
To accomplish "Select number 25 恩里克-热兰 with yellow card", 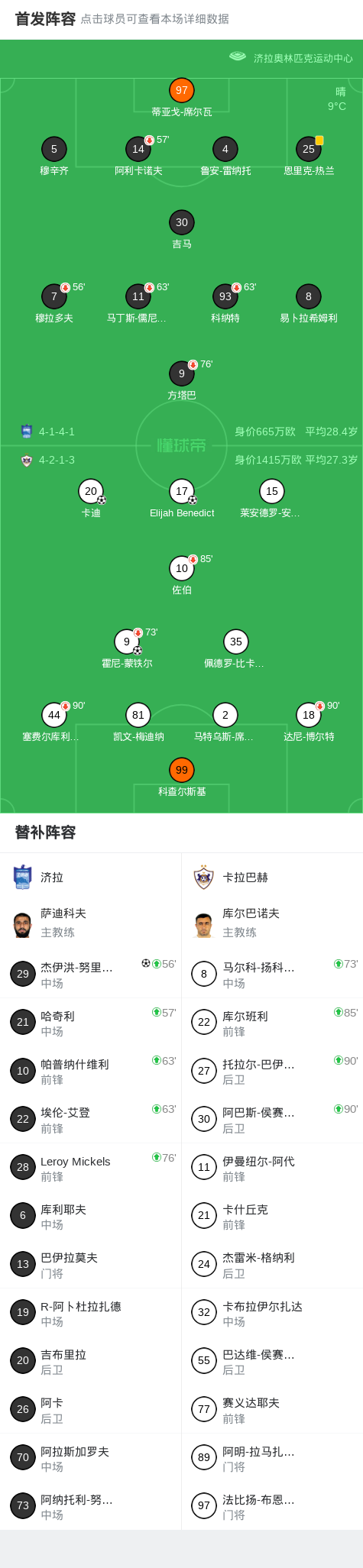I will (309, 149).
